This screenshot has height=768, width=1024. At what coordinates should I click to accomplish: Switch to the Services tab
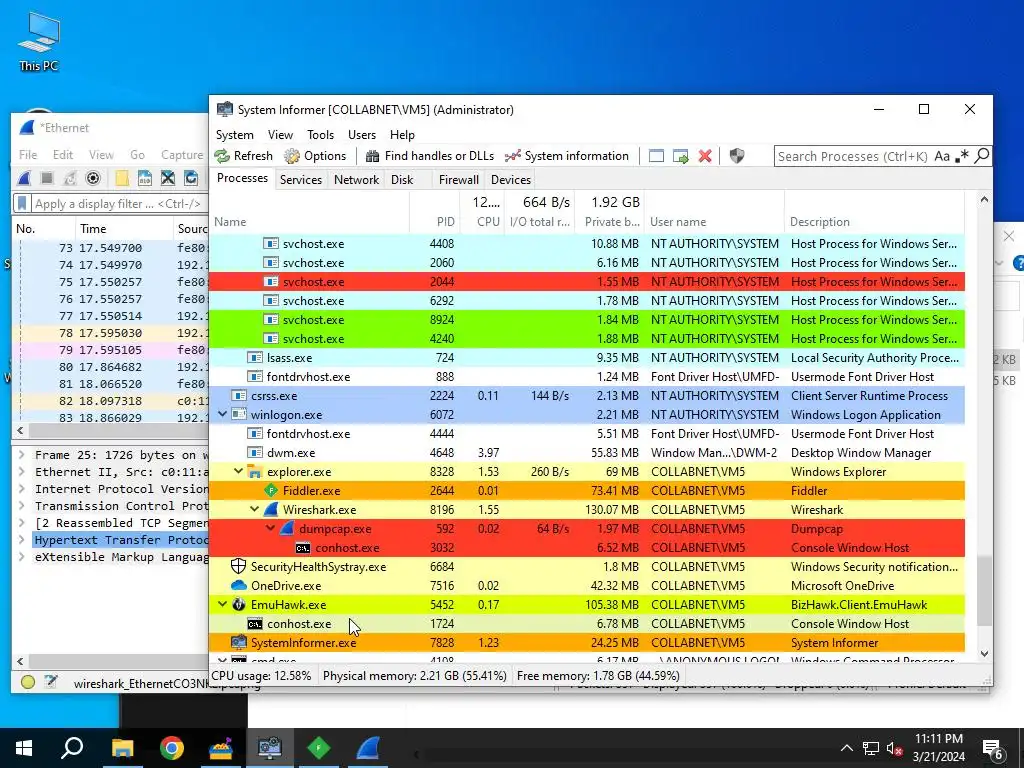tap(300, 180)
